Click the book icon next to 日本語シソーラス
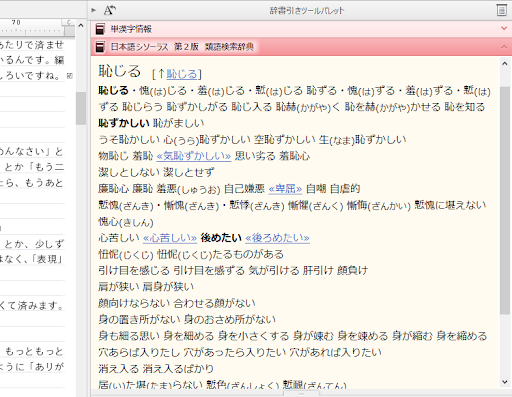The height and width of the screenshot is (397, 512). click(100, 47)
